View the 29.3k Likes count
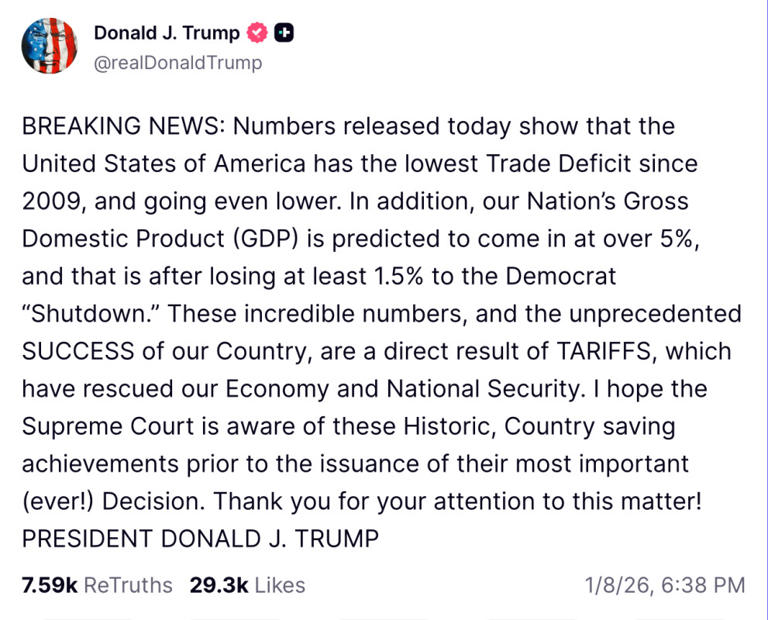 pos(218,585)
